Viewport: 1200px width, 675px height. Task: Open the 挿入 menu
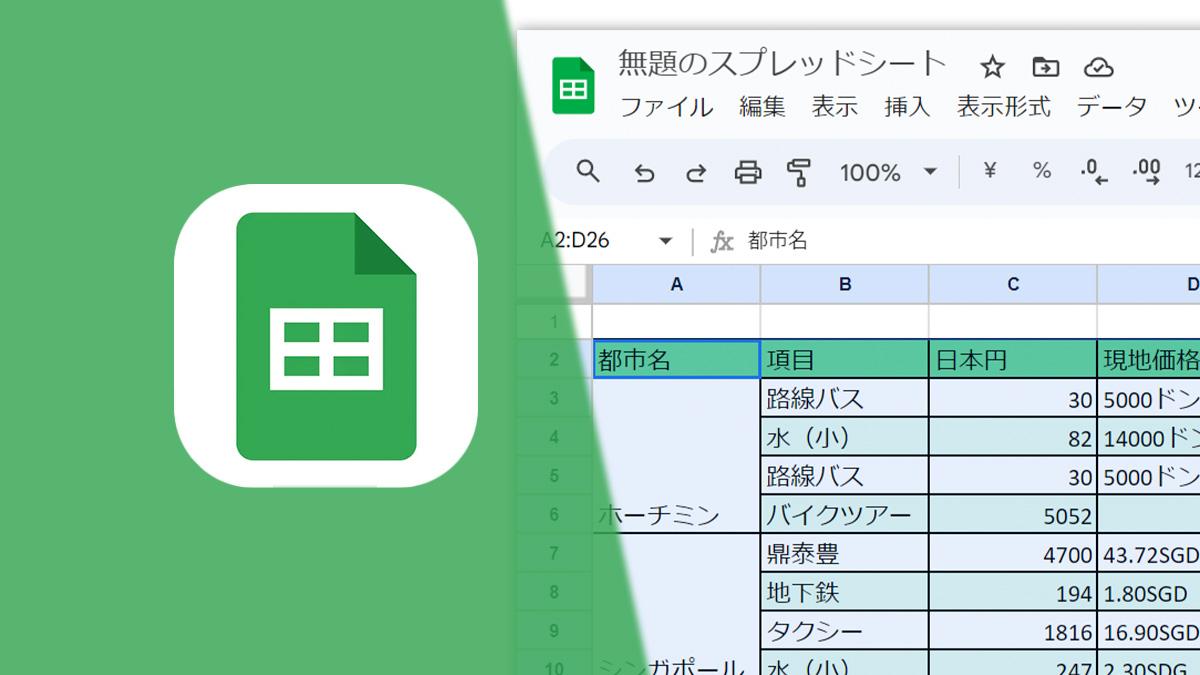tap(907, 107)
